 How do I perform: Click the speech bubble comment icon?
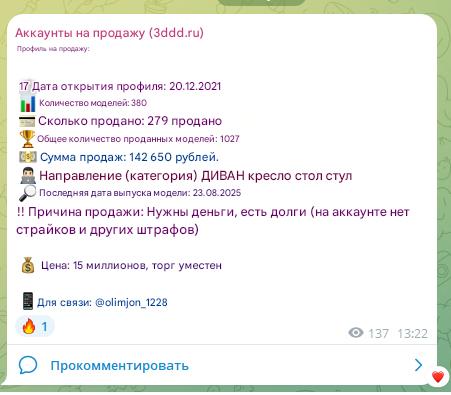28,365
